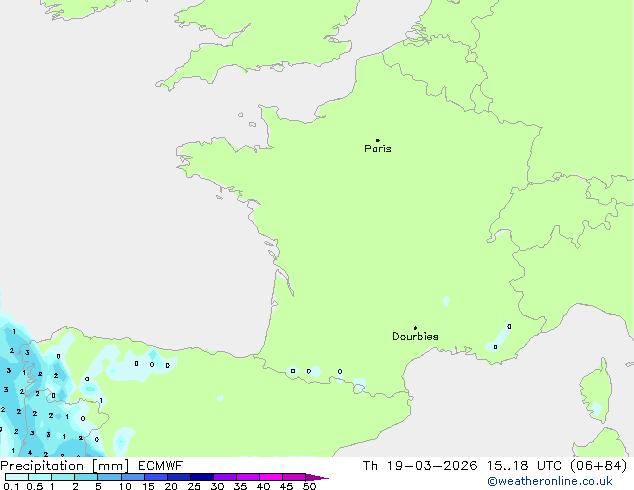634x490 pixels.
Task: Select the bright magenta 40–45 mm legend swatch
Action: click(x=271, y=477)
